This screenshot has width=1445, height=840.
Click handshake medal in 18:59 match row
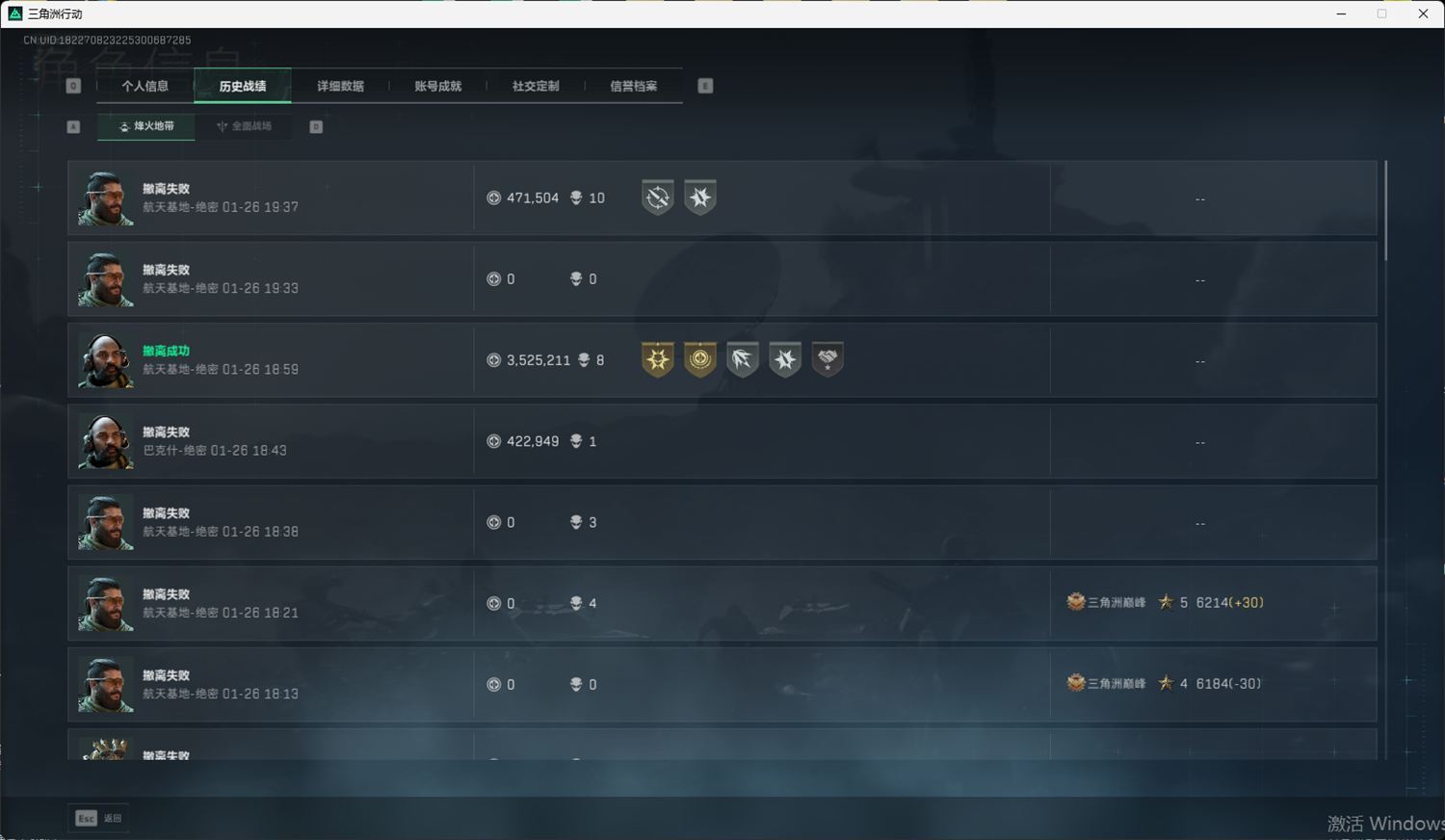828,359
